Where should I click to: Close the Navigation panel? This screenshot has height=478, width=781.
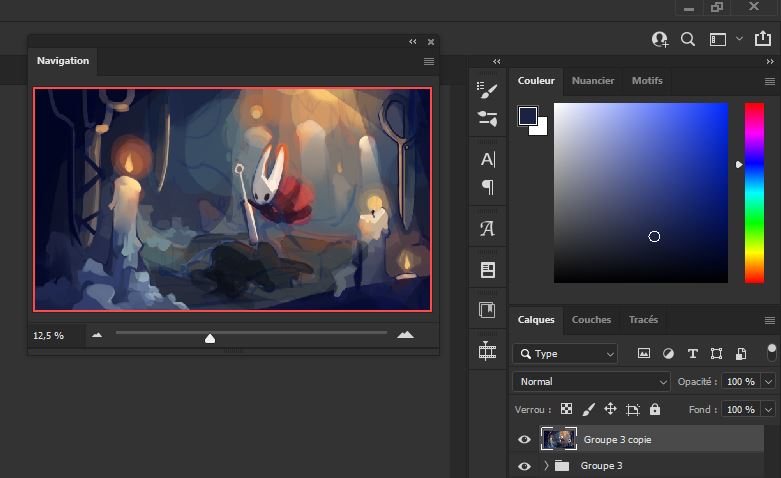pos(431,42)
